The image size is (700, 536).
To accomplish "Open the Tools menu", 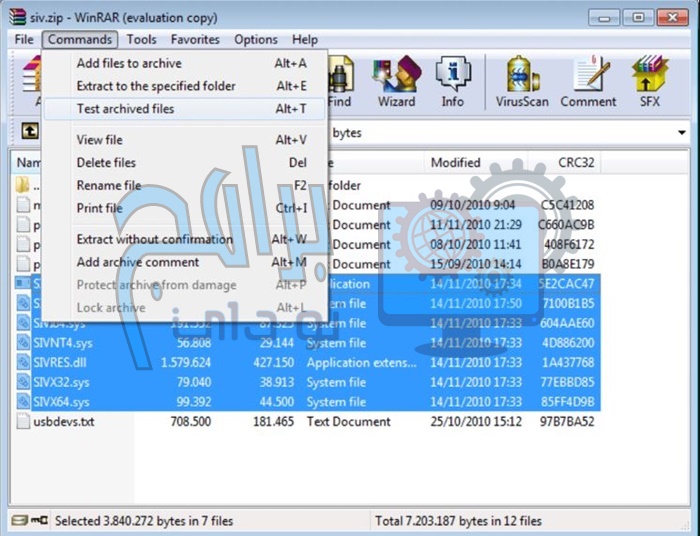I will [141, 39].
